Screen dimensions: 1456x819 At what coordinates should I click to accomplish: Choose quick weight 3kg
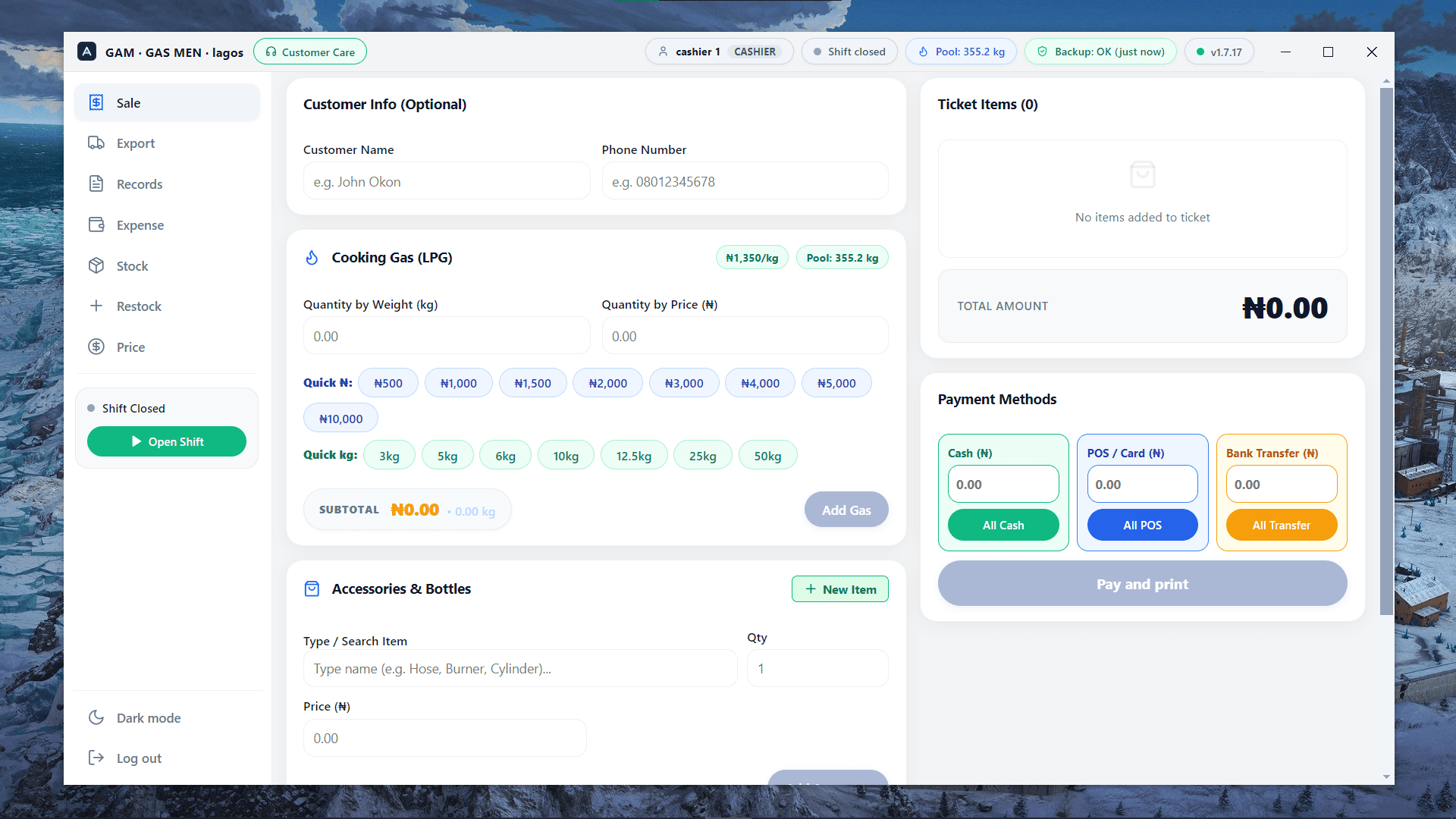[x=389, y=456]
